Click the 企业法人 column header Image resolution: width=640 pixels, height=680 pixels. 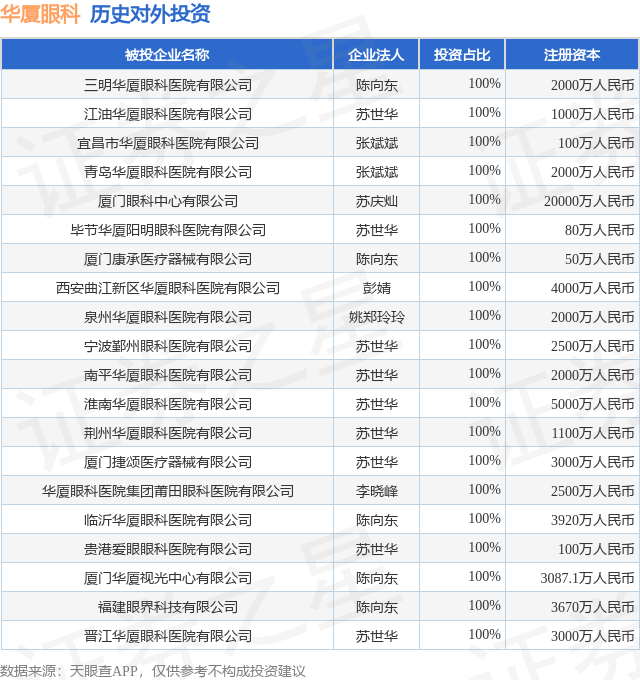tap(376, 55)
